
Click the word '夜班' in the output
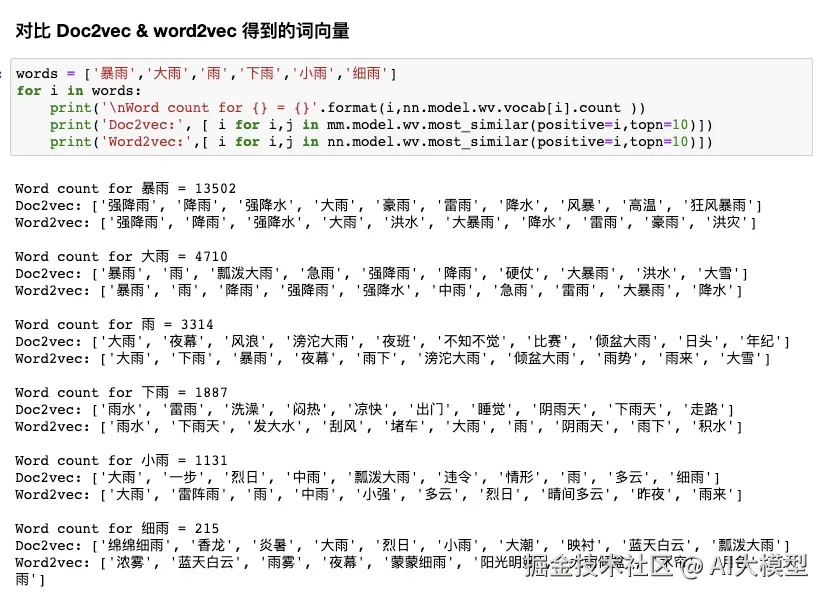click(x=396, y=341)
